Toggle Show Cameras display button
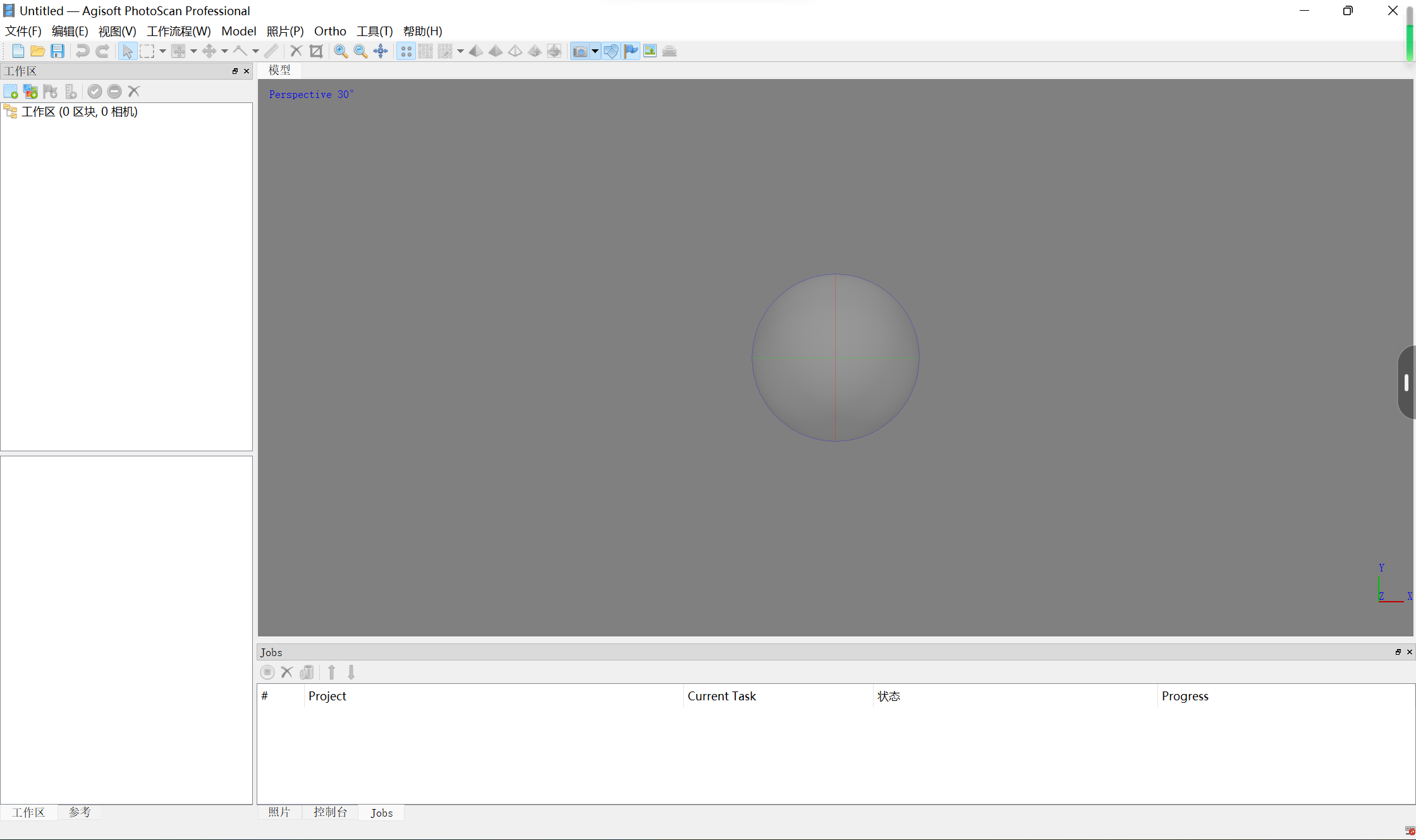Viewport: 1416px width, 840px height. coord(579,51)
